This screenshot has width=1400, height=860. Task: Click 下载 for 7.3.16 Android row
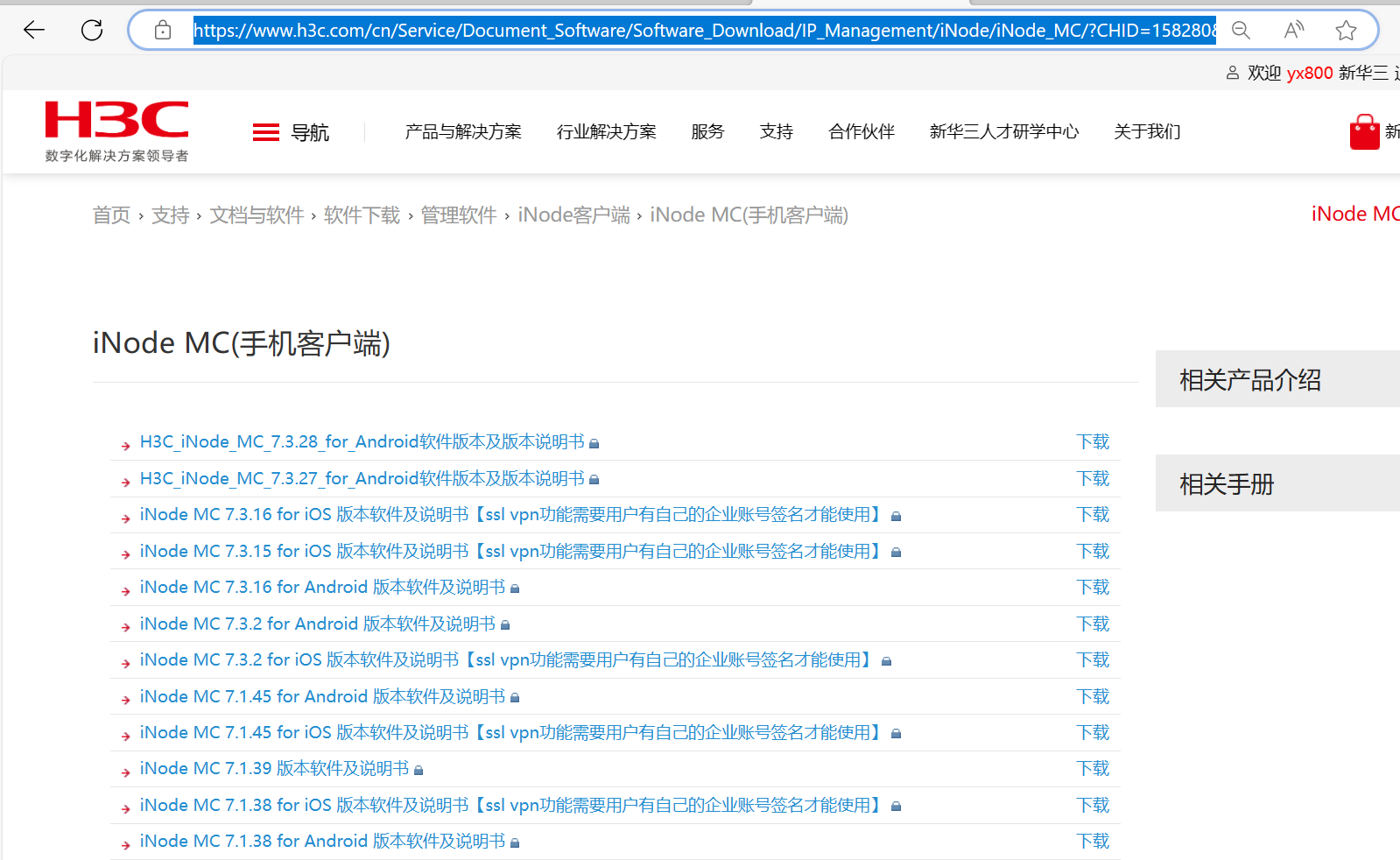[1093, 588]
